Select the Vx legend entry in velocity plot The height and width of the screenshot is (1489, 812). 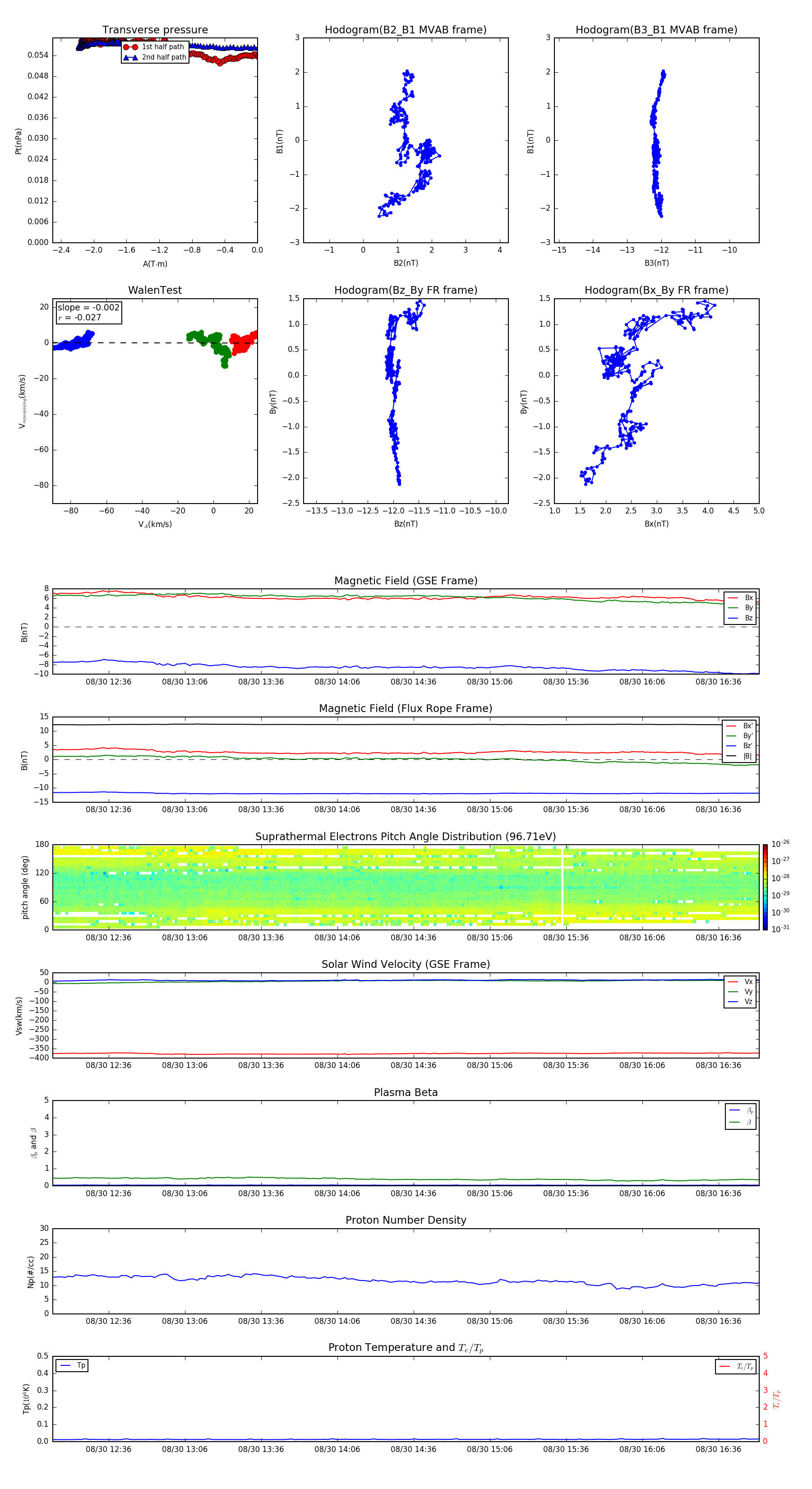tap(740, 982)
